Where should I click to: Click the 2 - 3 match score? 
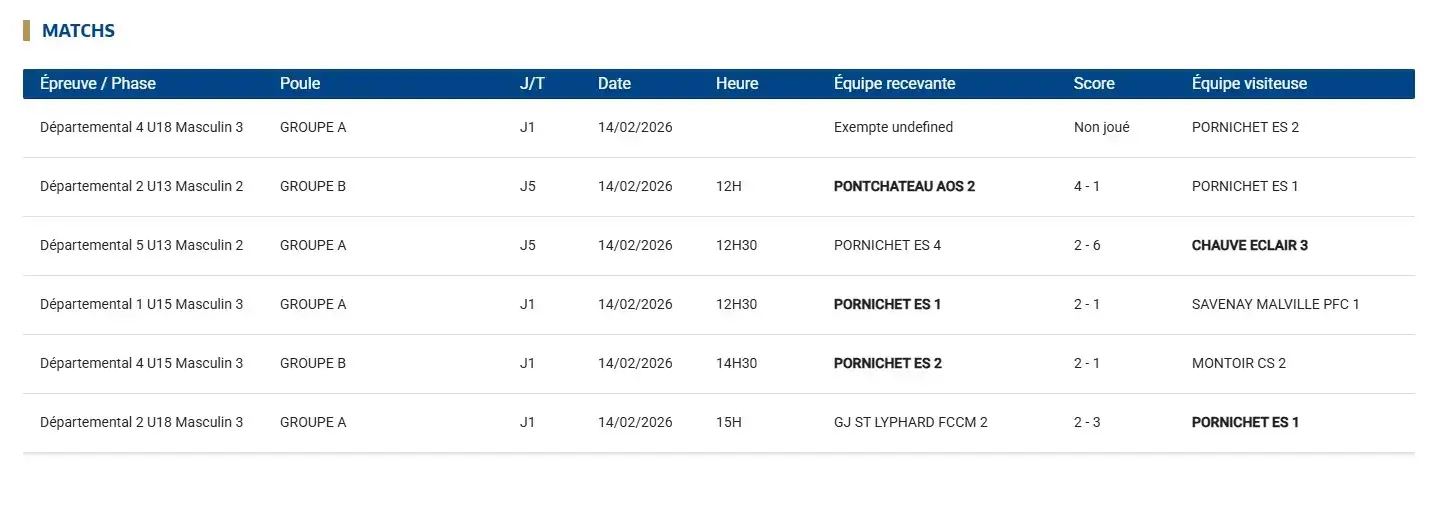coord(1086,423)
